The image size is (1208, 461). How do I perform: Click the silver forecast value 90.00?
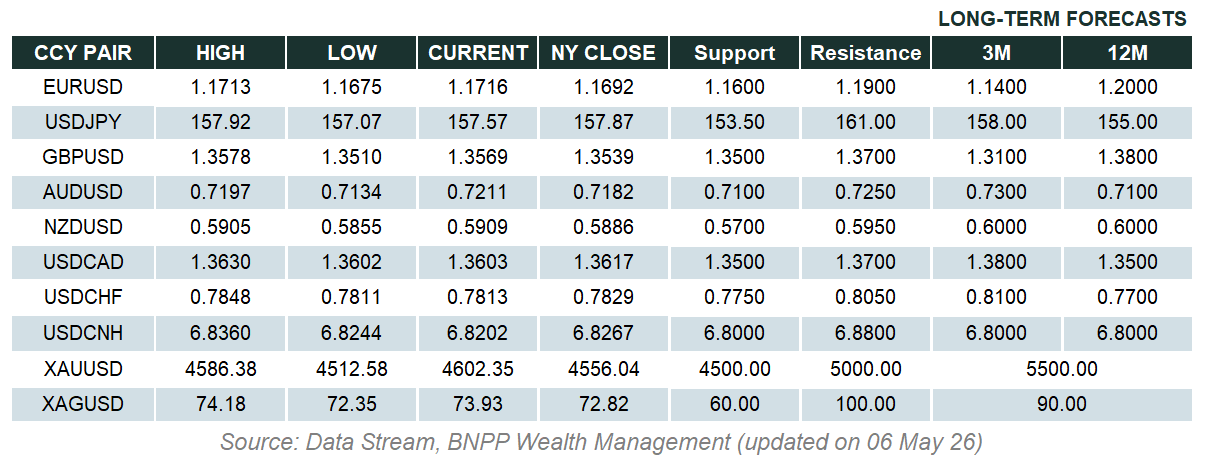(x=1062, y=404)
